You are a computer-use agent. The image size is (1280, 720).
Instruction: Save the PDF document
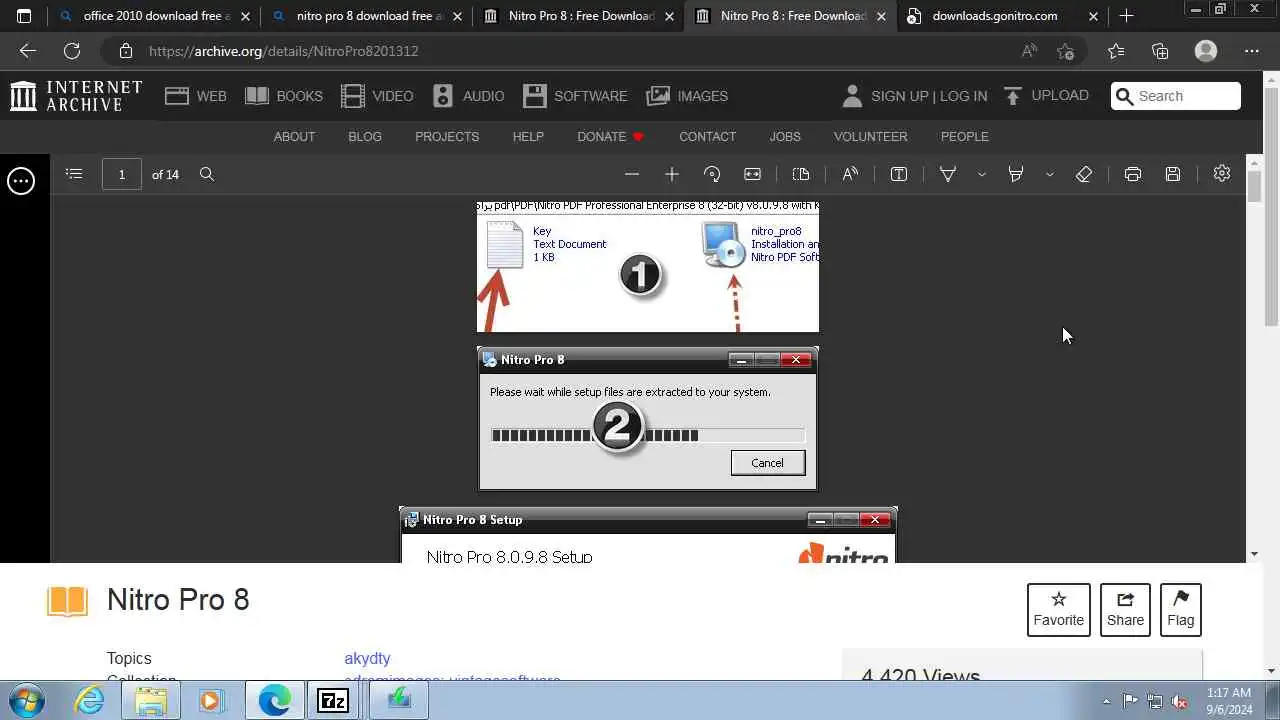1173,174
